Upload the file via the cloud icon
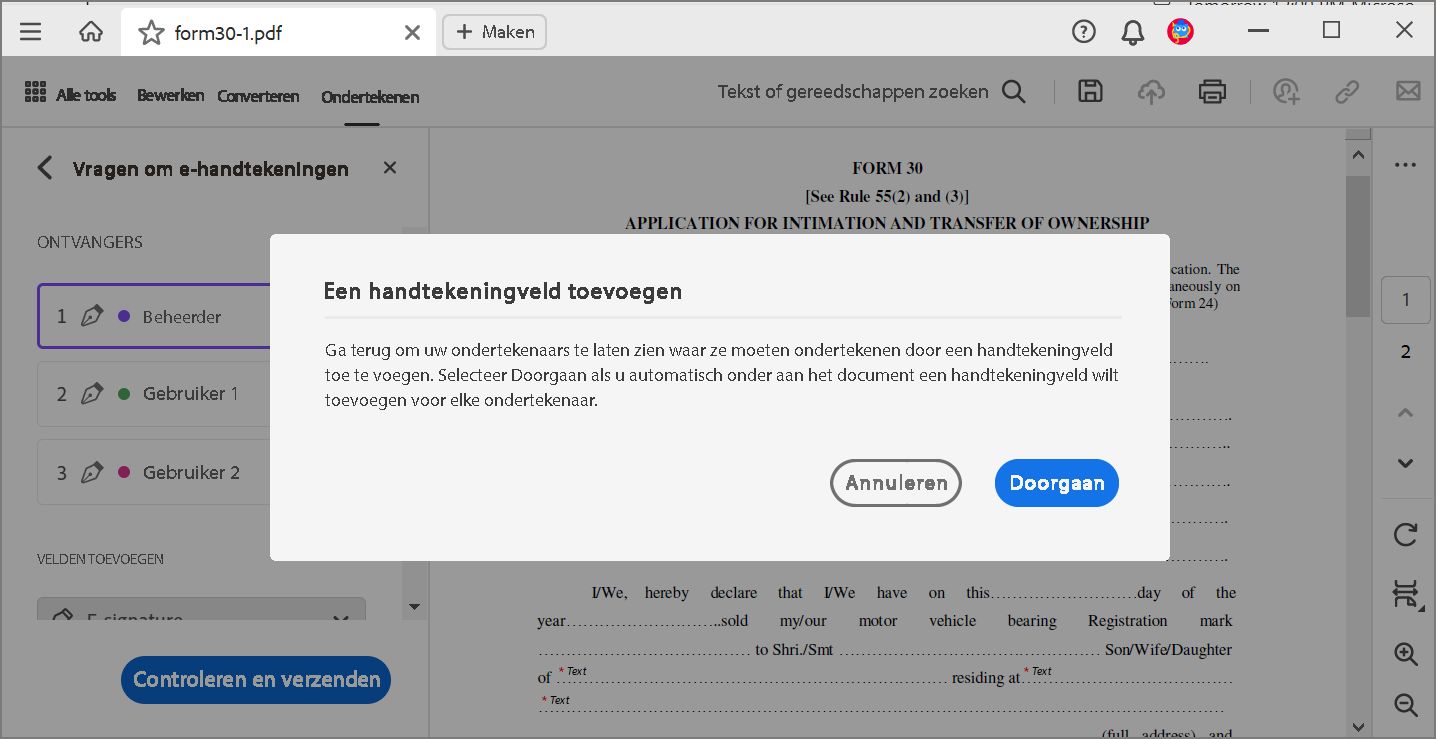Image resolution: width=1436 pixels, height=739 pixels. click(x=1151, y=91)
